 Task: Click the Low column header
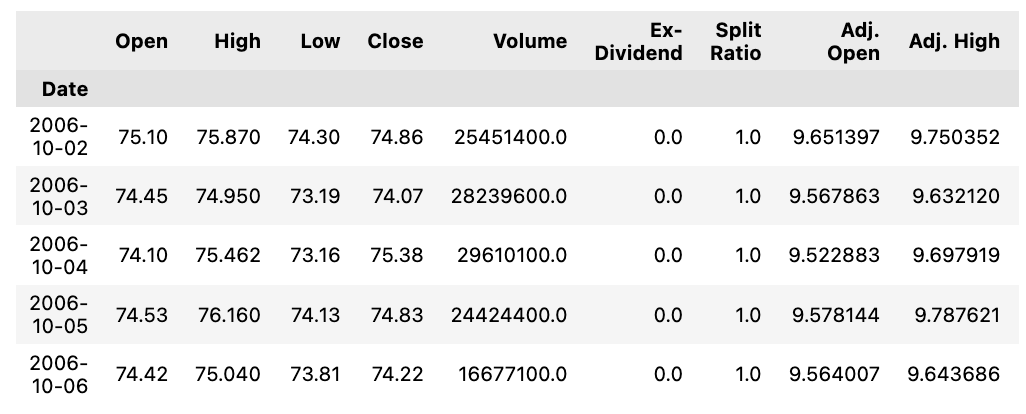click(320, 41)
